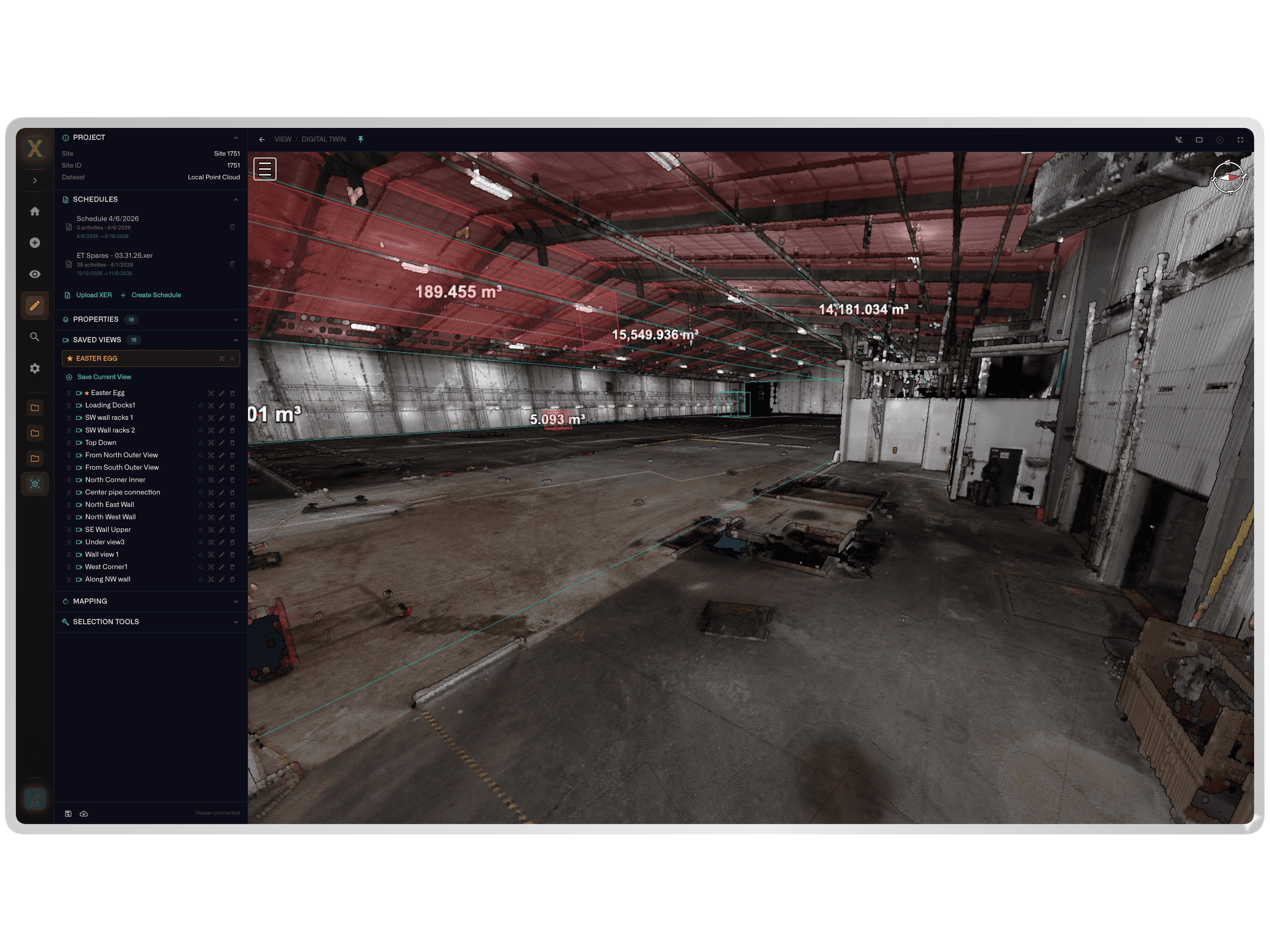The height and width of the screenshot is (952, 1270).
Task: Focus From North Outer View target icon
Action: coord(211,456)
